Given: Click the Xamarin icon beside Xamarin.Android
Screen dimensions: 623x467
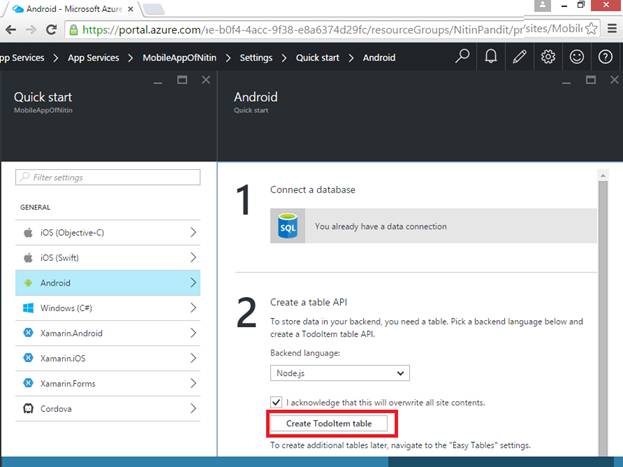Looking at the screenshot, I should (x=28, y=333).
